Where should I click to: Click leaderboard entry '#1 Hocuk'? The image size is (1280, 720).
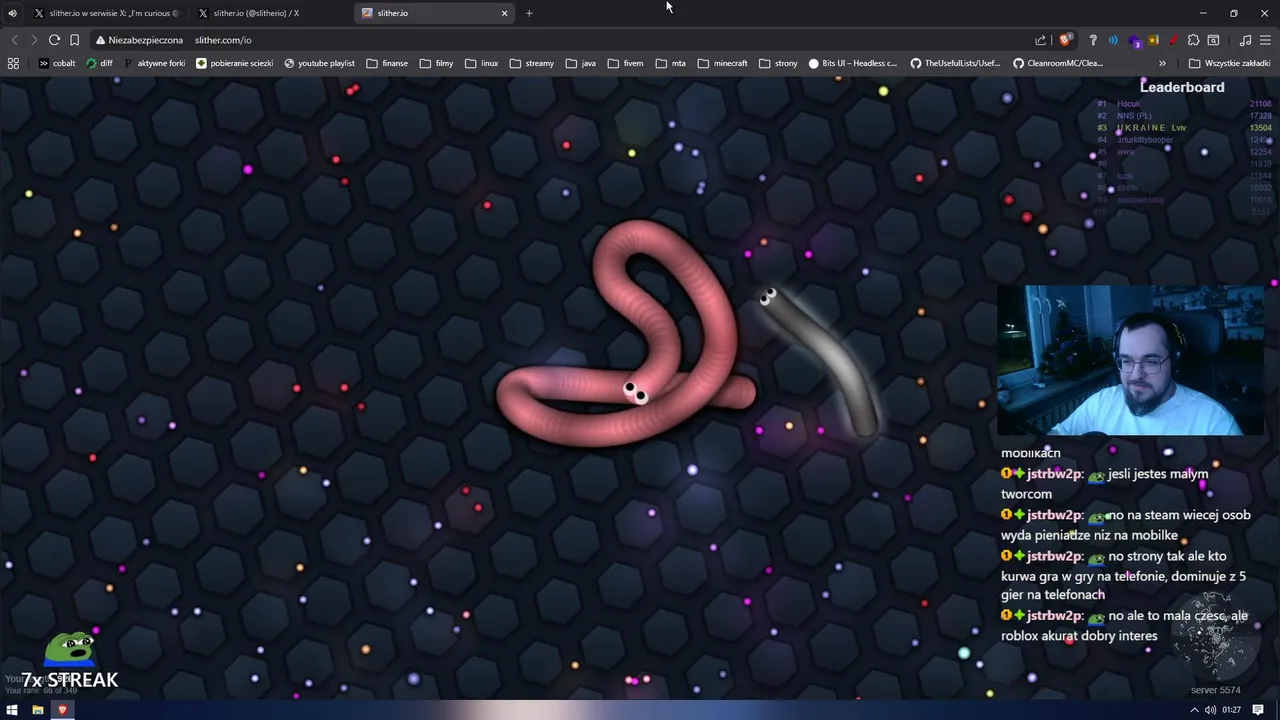[x=1184, y=104]
